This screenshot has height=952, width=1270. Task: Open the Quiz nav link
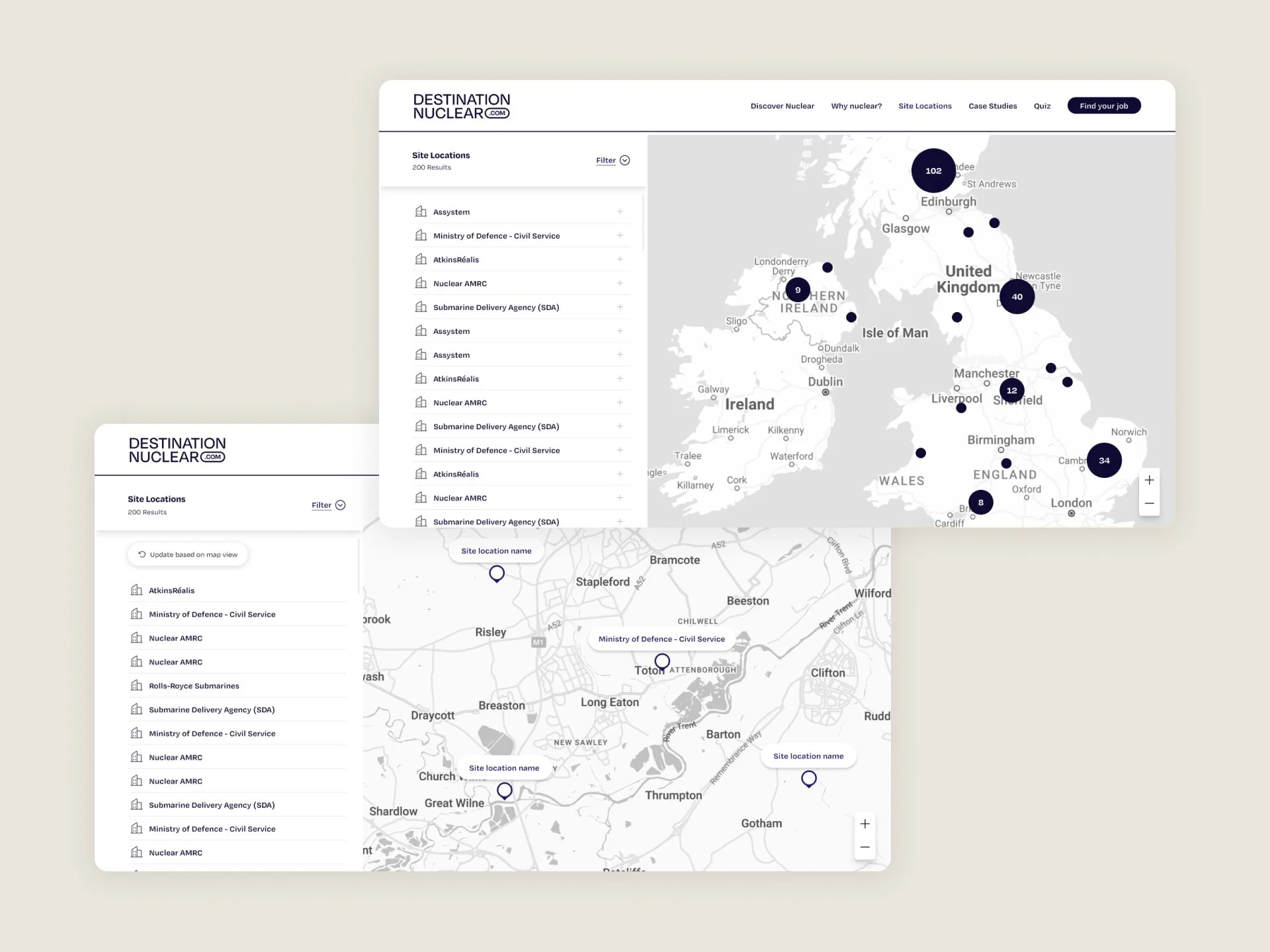point(1042,106)
